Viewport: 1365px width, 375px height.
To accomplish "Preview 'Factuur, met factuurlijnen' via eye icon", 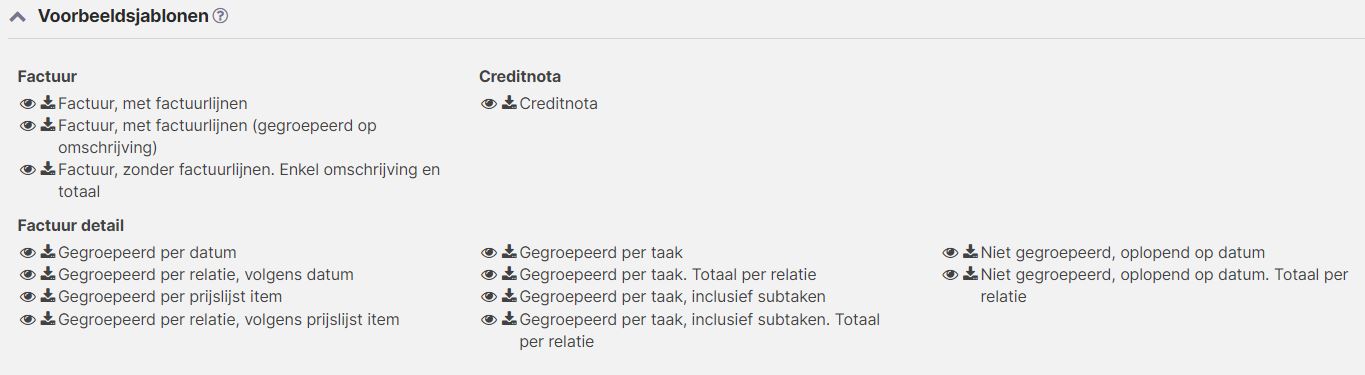I will click(x=28, y=104).
